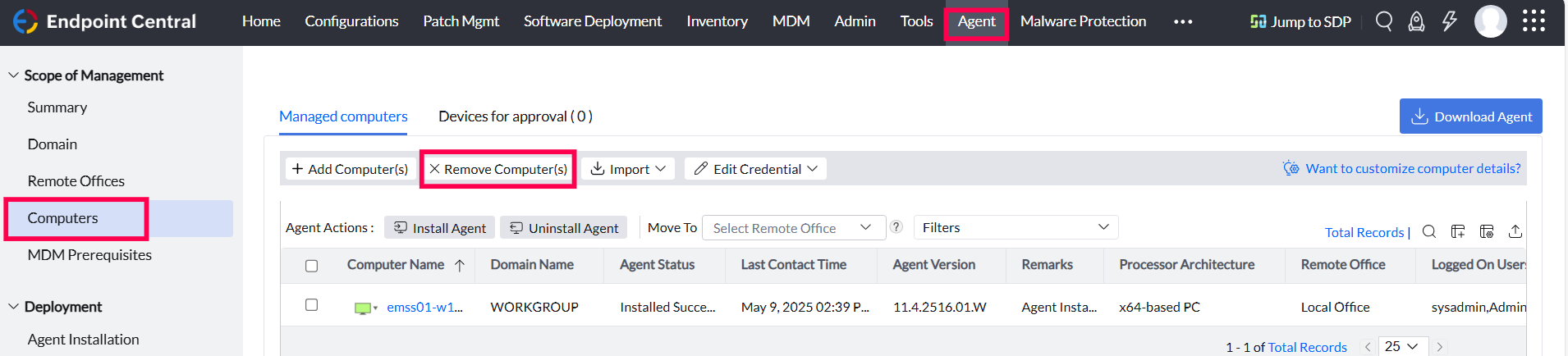This screenshot has height=356, width=1568.
Task: Open the Malware Protection menu
Action: [1083, 21]
